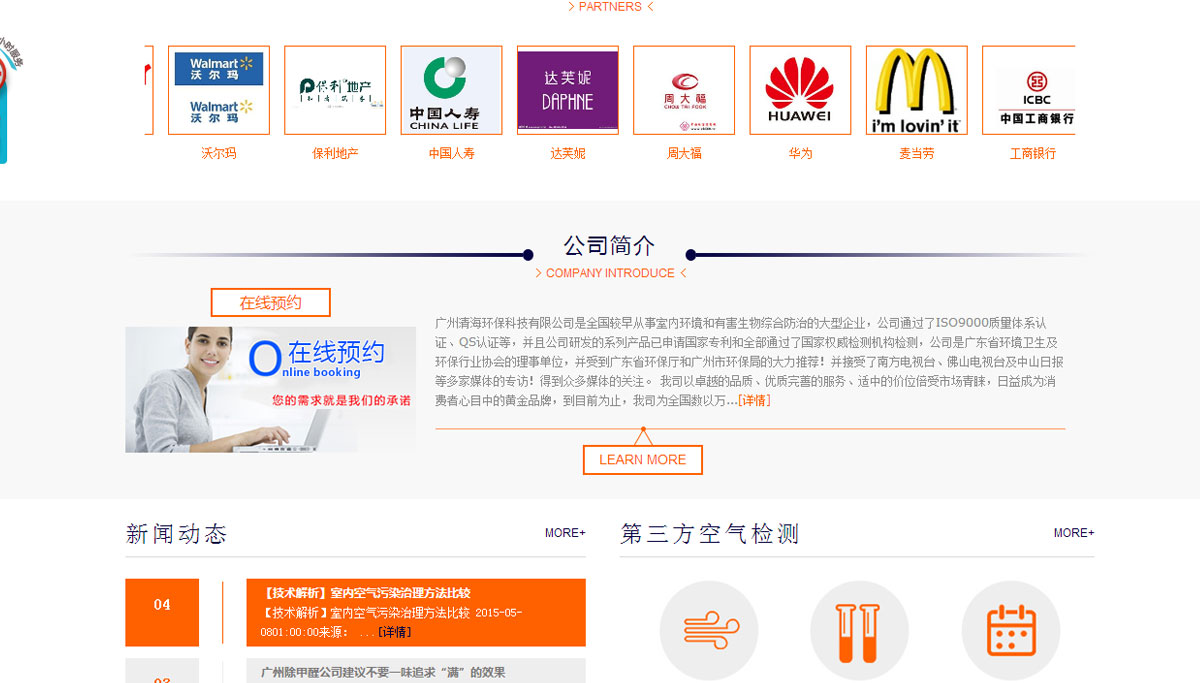
Task: Select the Huawei logo thumbnail
Action: coord(800,90)
